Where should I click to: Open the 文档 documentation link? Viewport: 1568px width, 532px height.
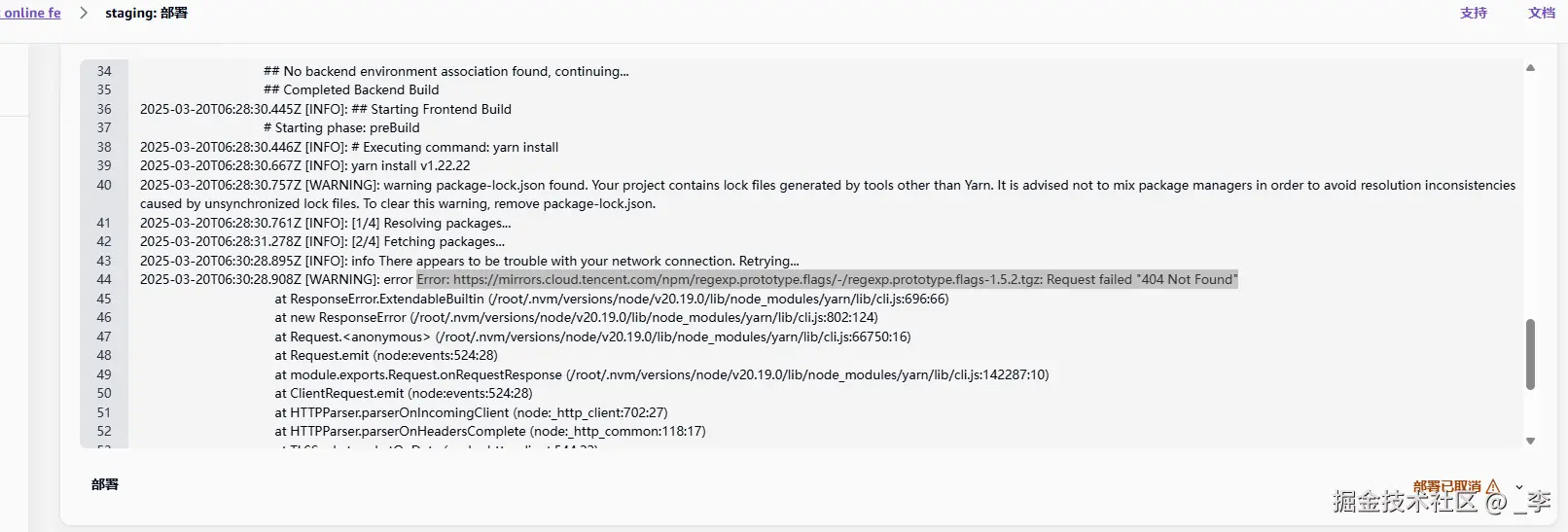pos(1541,13)
